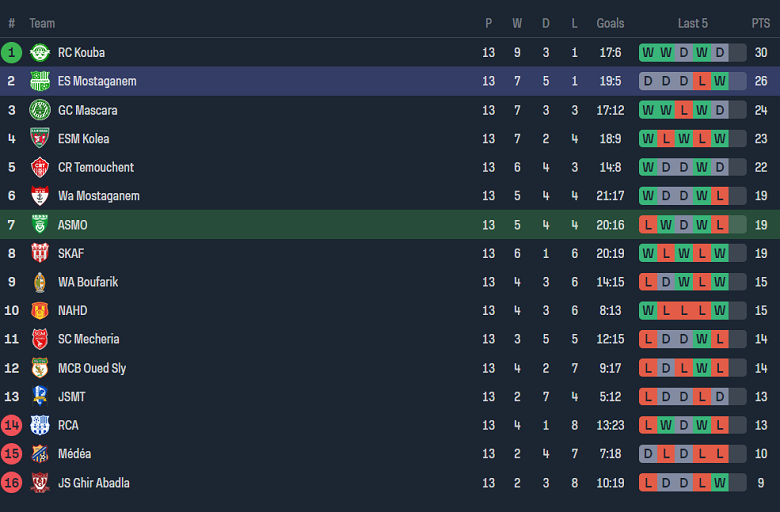Open the Wa Mostaganem team page

pos(98,196)
